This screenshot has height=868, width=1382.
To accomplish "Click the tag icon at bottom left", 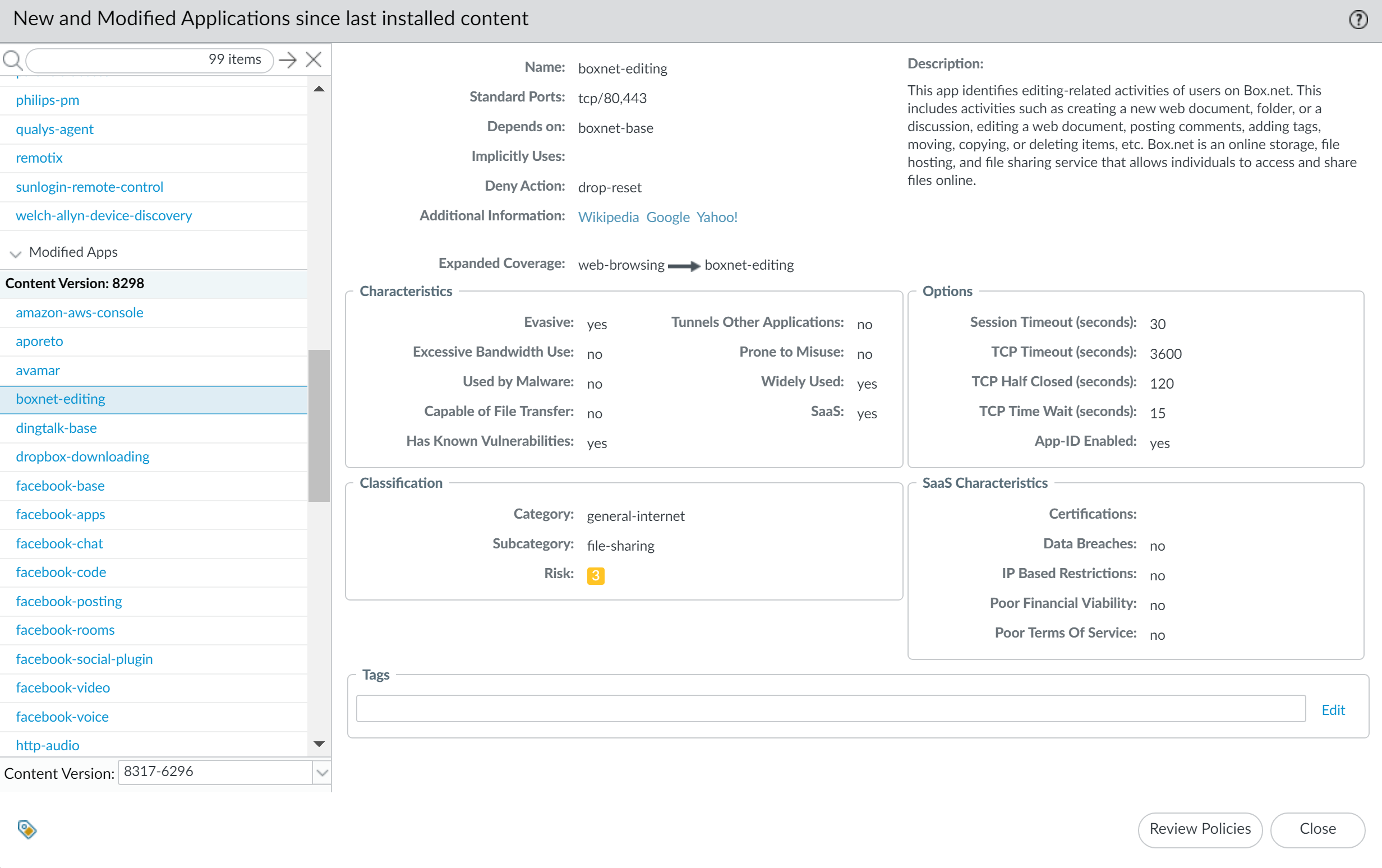I will pos(27,829).
